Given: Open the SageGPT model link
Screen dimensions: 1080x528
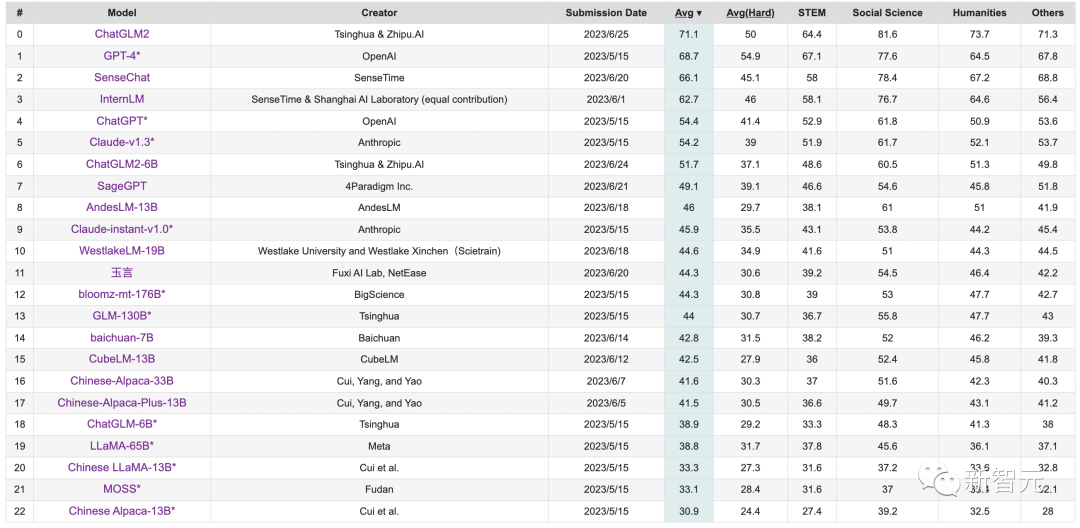Looking at the screenshot, I should [x=122, y=186].
